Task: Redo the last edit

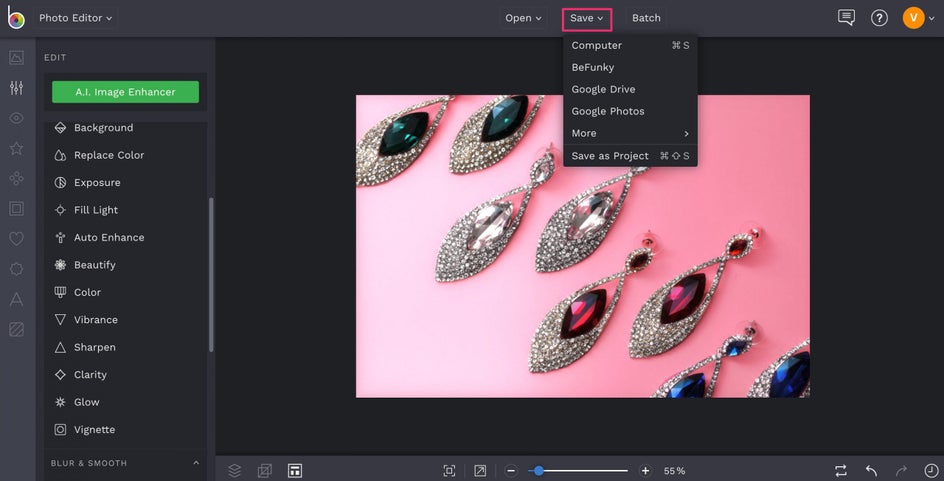Action: [x=901, y=470]
